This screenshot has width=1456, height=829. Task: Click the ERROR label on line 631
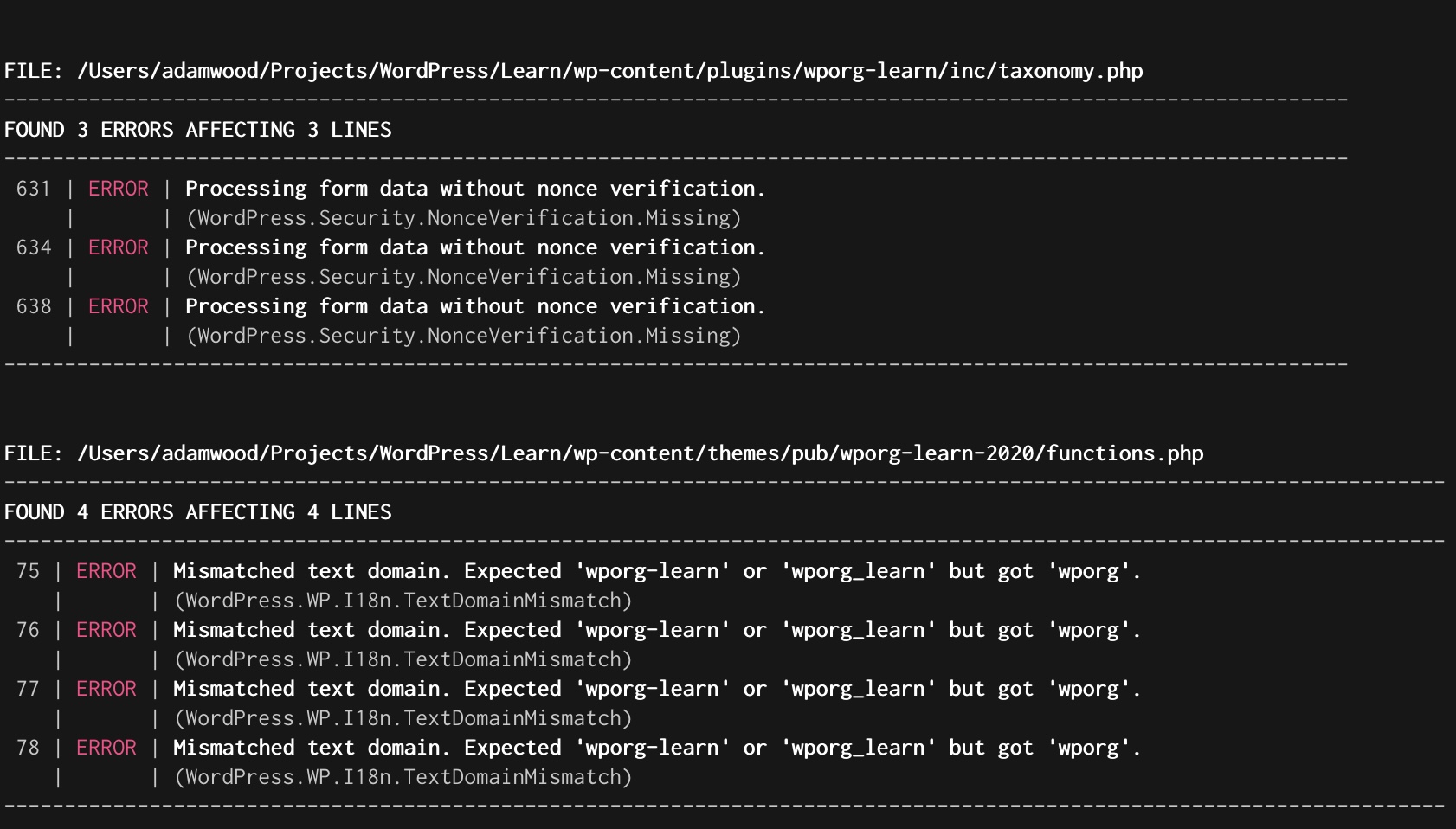119,189
